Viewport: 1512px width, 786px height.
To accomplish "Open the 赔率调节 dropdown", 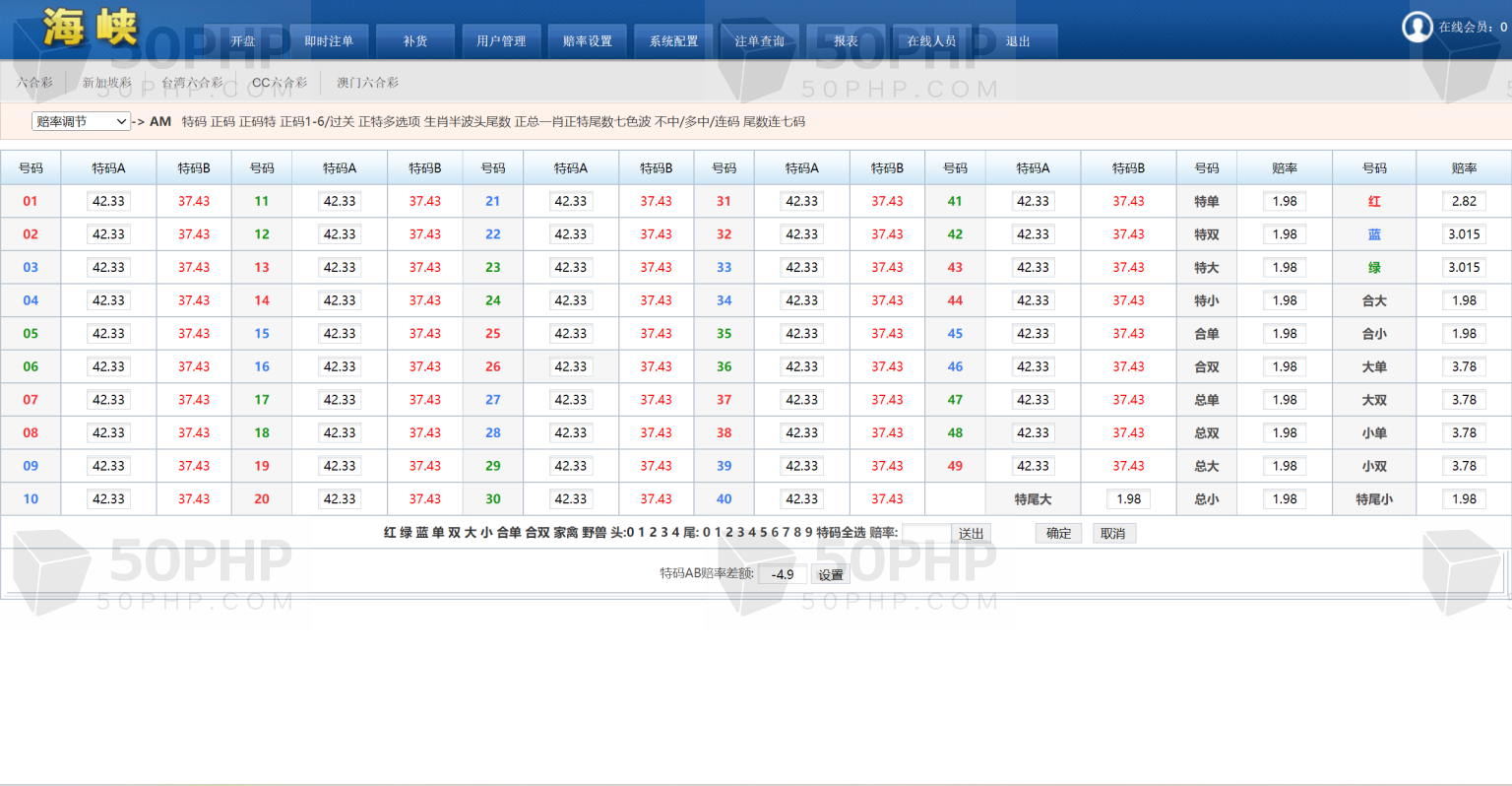I will pyautogui.click(x=81, y=121).
